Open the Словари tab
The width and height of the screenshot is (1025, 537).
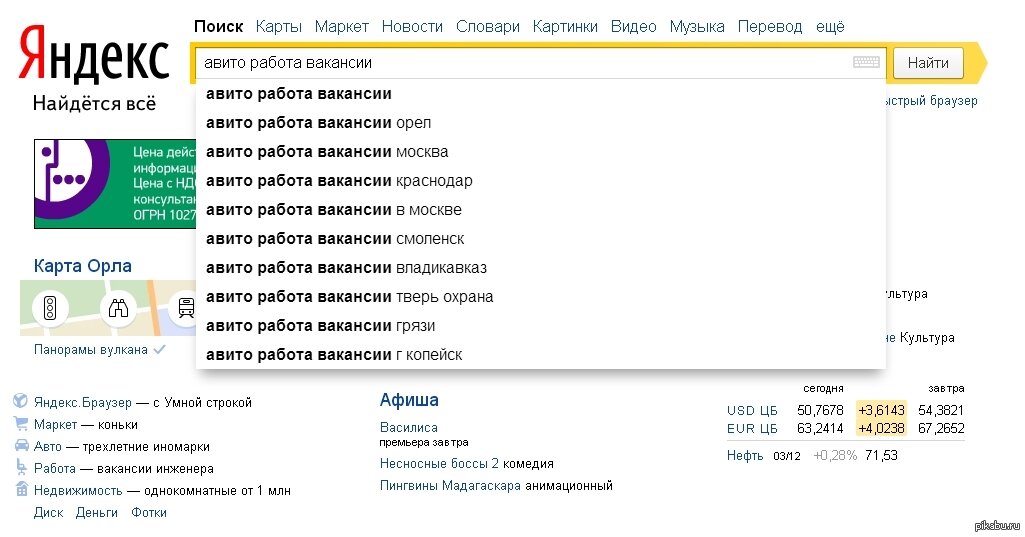click(488, 27)
